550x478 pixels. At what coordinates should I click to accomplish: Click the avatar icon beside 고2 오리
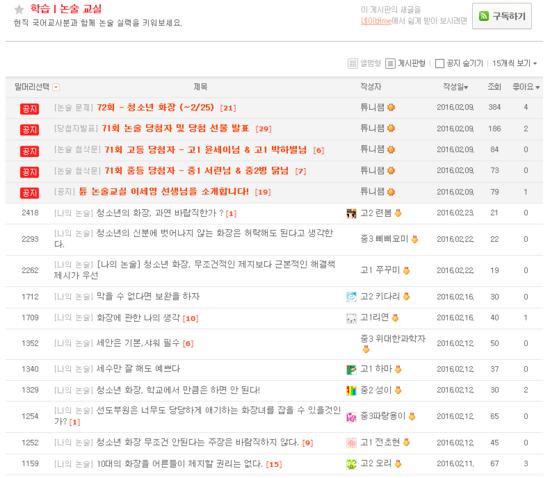click(x=351, y=464)
